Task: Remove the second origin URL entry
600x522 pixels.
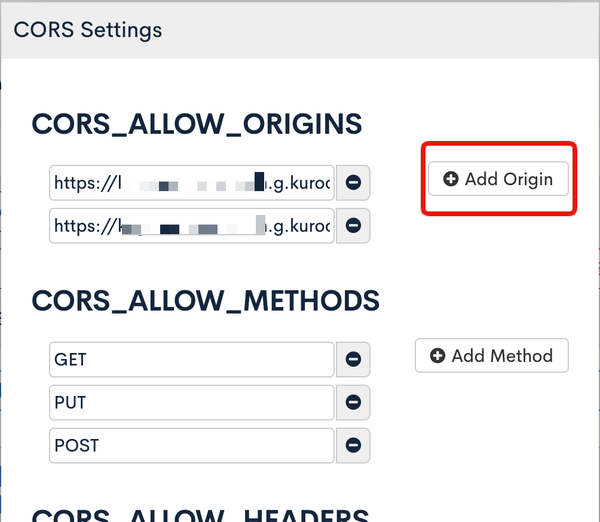Action: point(353,226)
